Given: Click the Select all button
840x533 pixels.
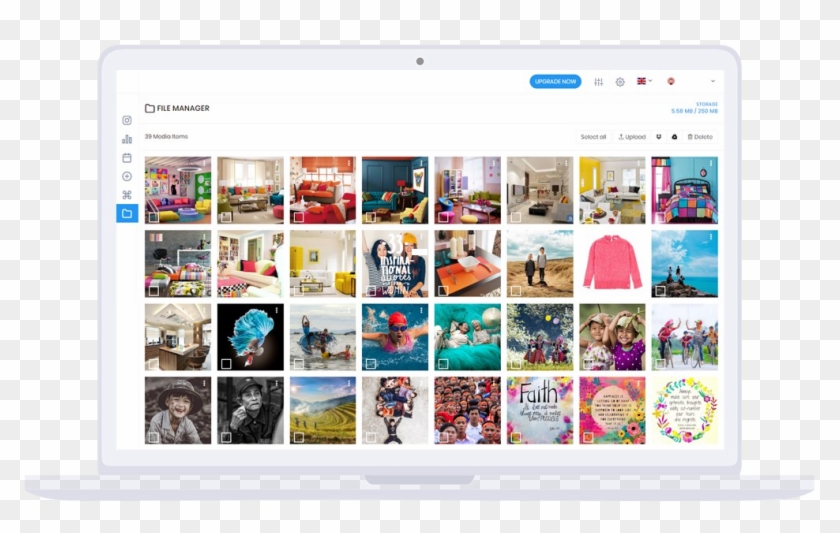Looking at the screenshot, I should point(594,137).
